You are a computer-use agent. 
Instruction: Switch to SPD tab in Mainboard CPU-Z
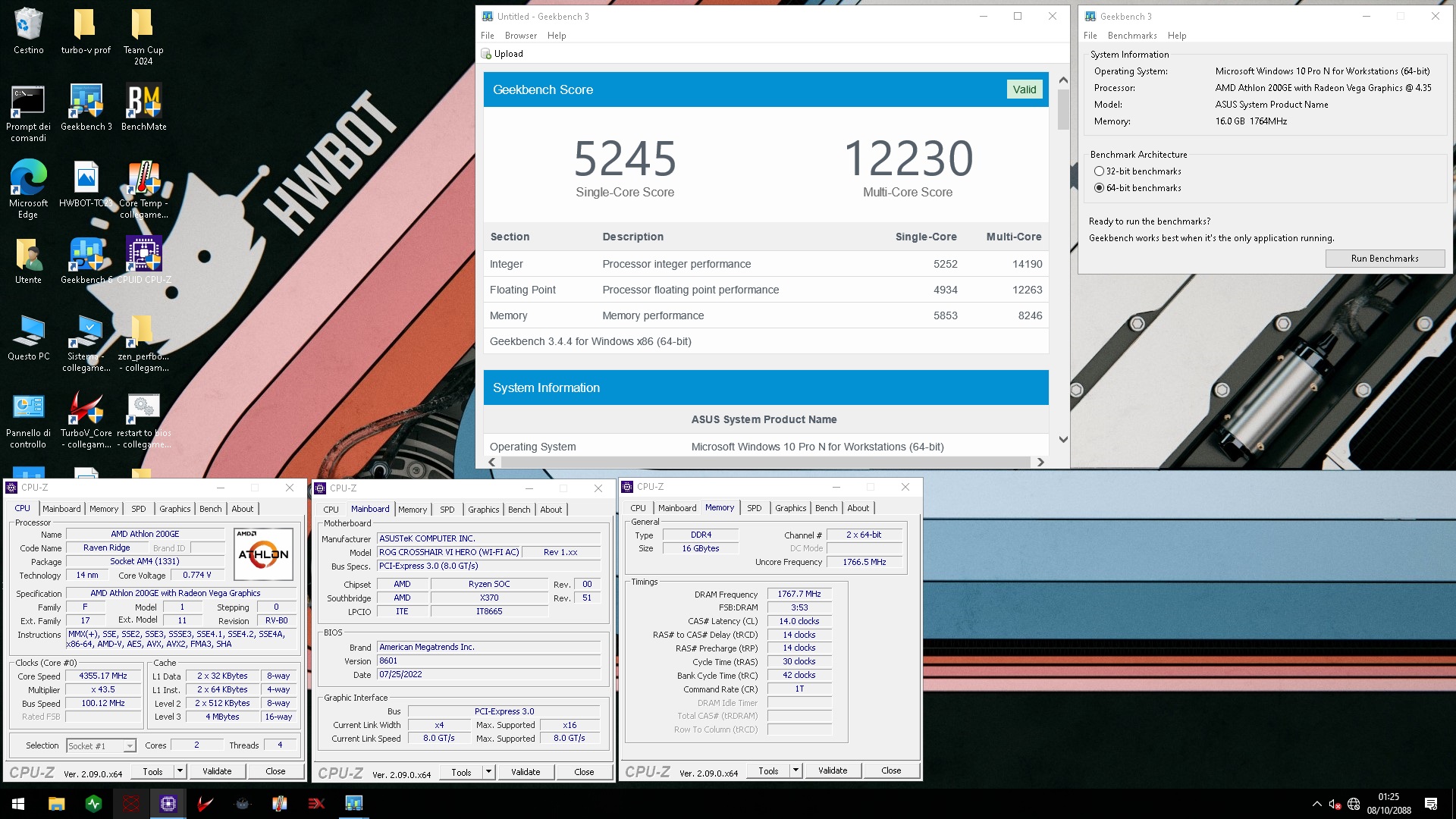tap(447, 510)
